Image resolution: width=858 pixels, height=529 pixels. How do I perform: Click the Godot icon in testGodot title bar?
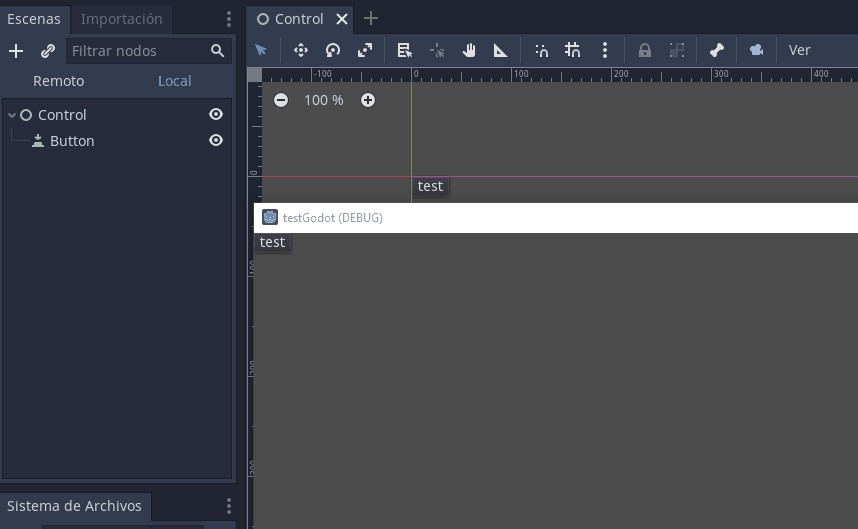click(270, 217)
